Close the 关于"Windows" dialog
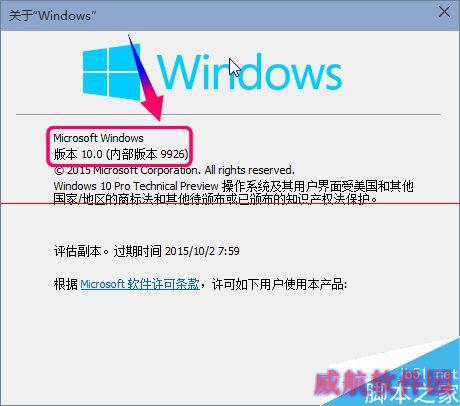 (444, 12)
